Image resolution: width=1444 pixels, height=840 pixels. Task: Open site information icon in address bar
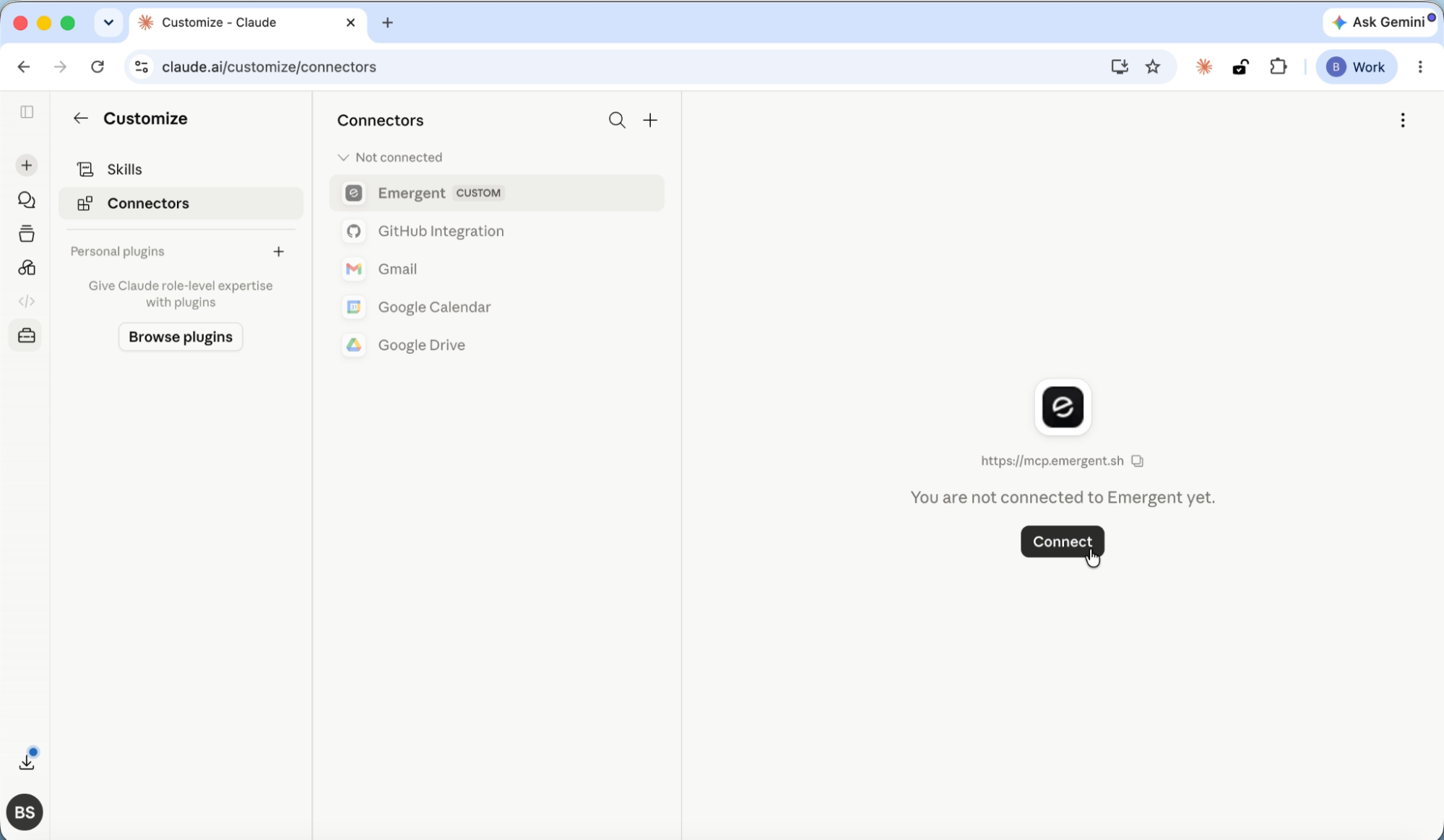142,67
